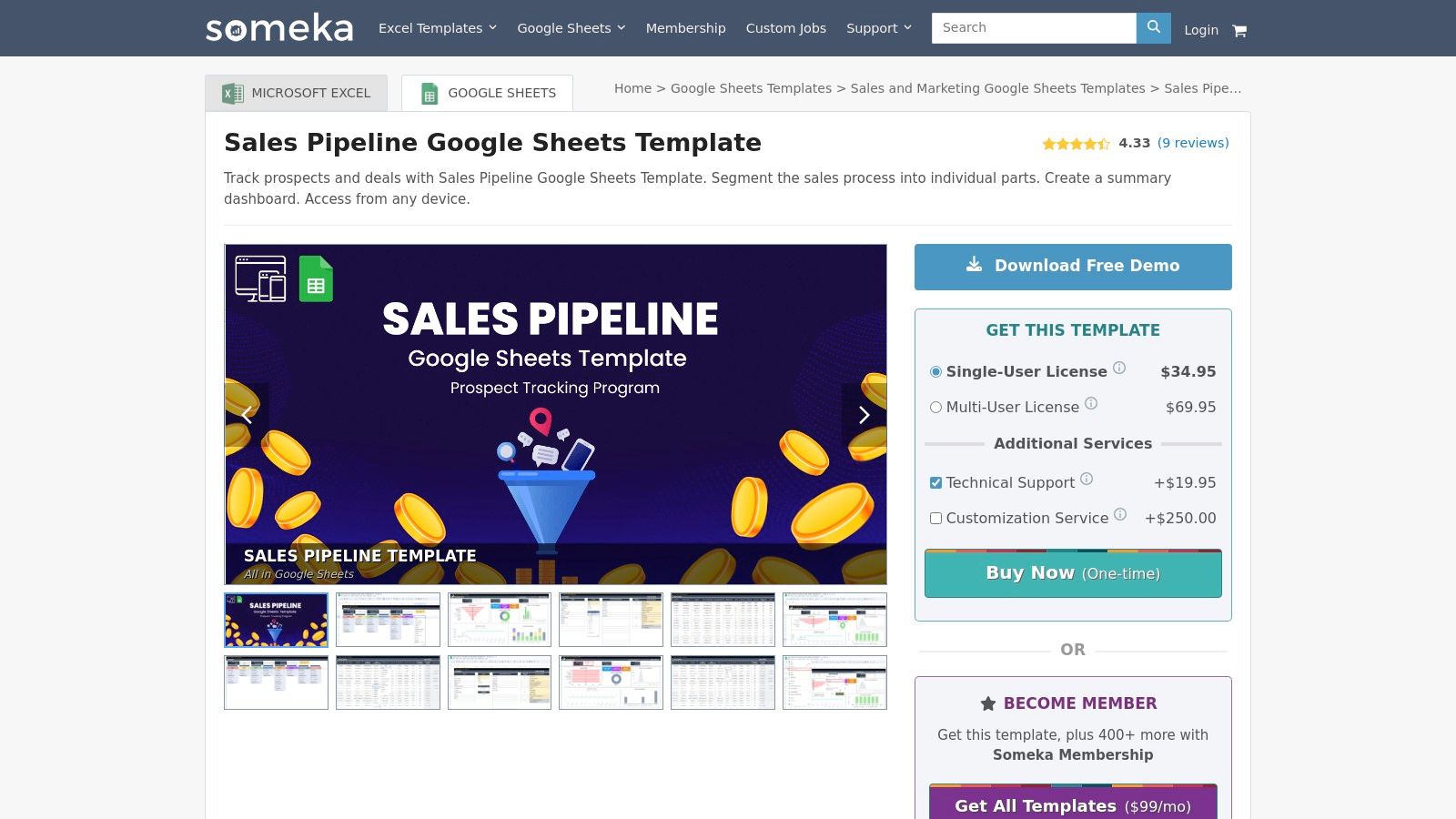This screenshot has height=819, width=1456.
Task: Click the search magnifier button
Action: tap(1153, 28)
